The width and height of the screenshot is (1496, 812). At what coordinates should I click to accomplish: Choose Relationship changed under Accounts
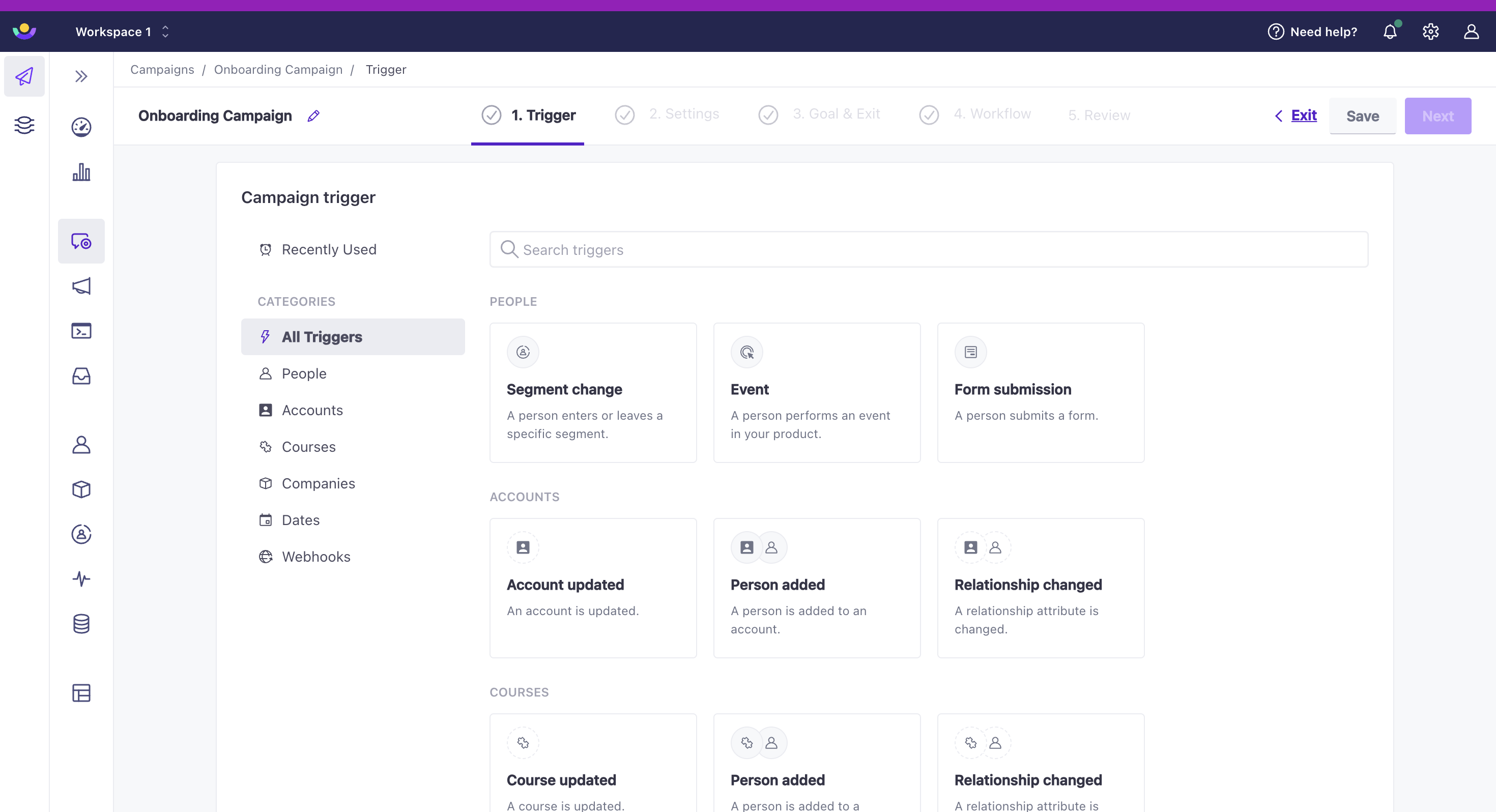coord(1041,588)
